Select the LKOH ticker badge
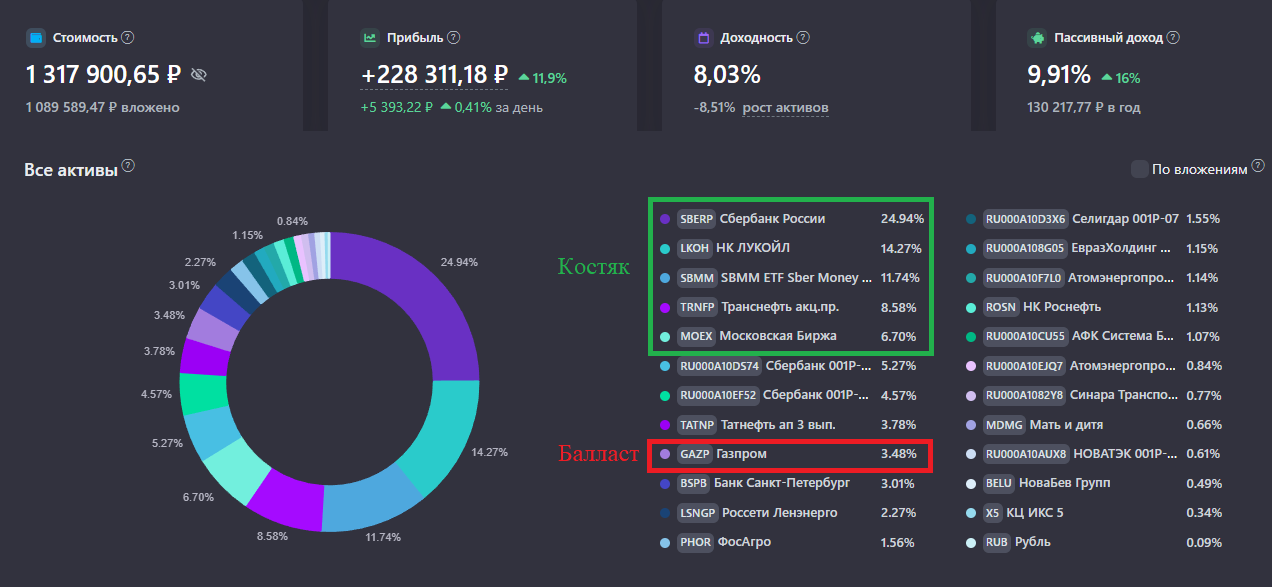 [x=694, y=248]
